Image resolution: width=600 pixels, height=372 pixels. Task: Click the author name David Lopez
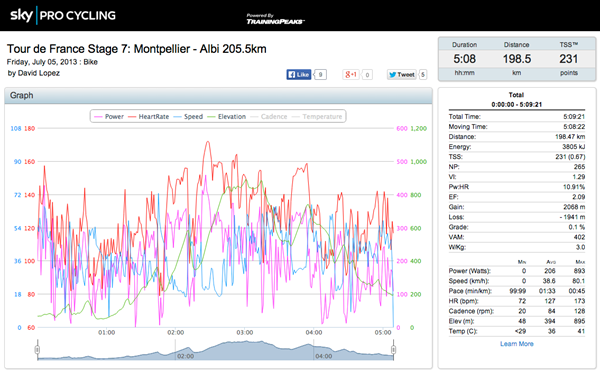39,73
